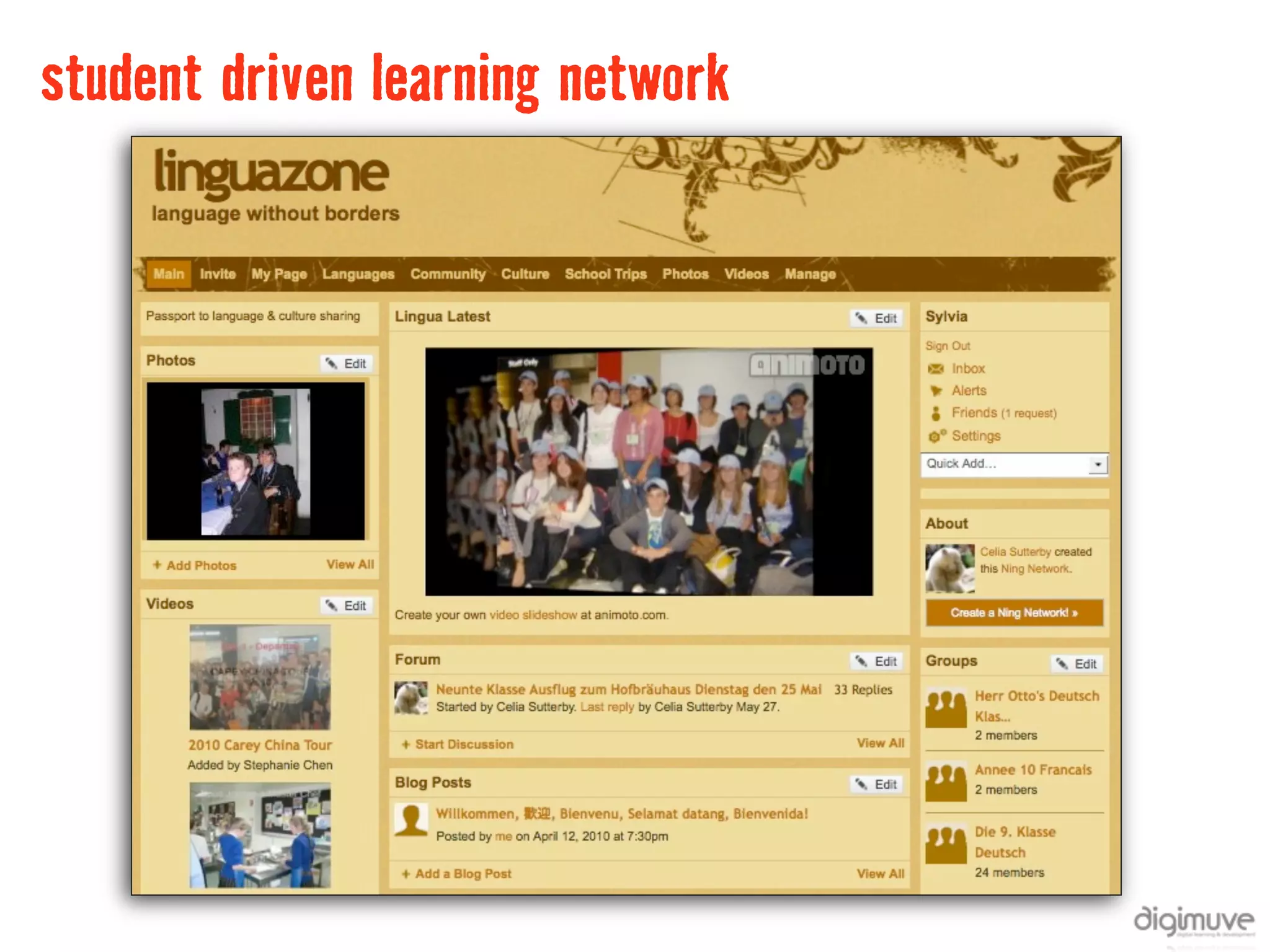Open Die 9. Klasse Deutsch group icon
1270x952 pixels.
pyautogui.click(x=946, y=844)
